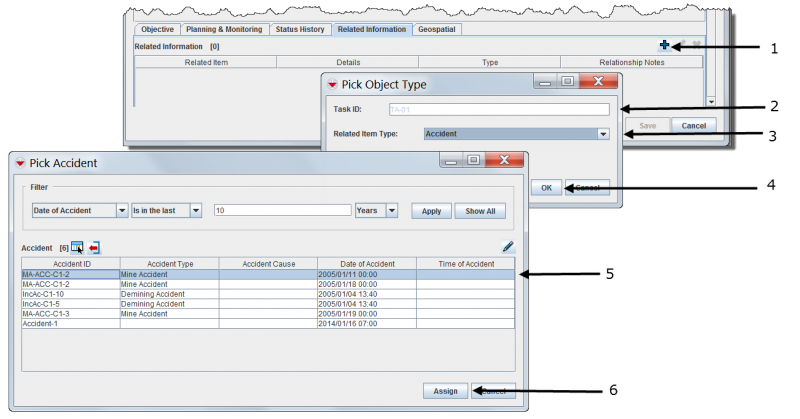Open the Date of Accident filter dropdown
This screenshot has width=800, height=419.
(122, 211)
